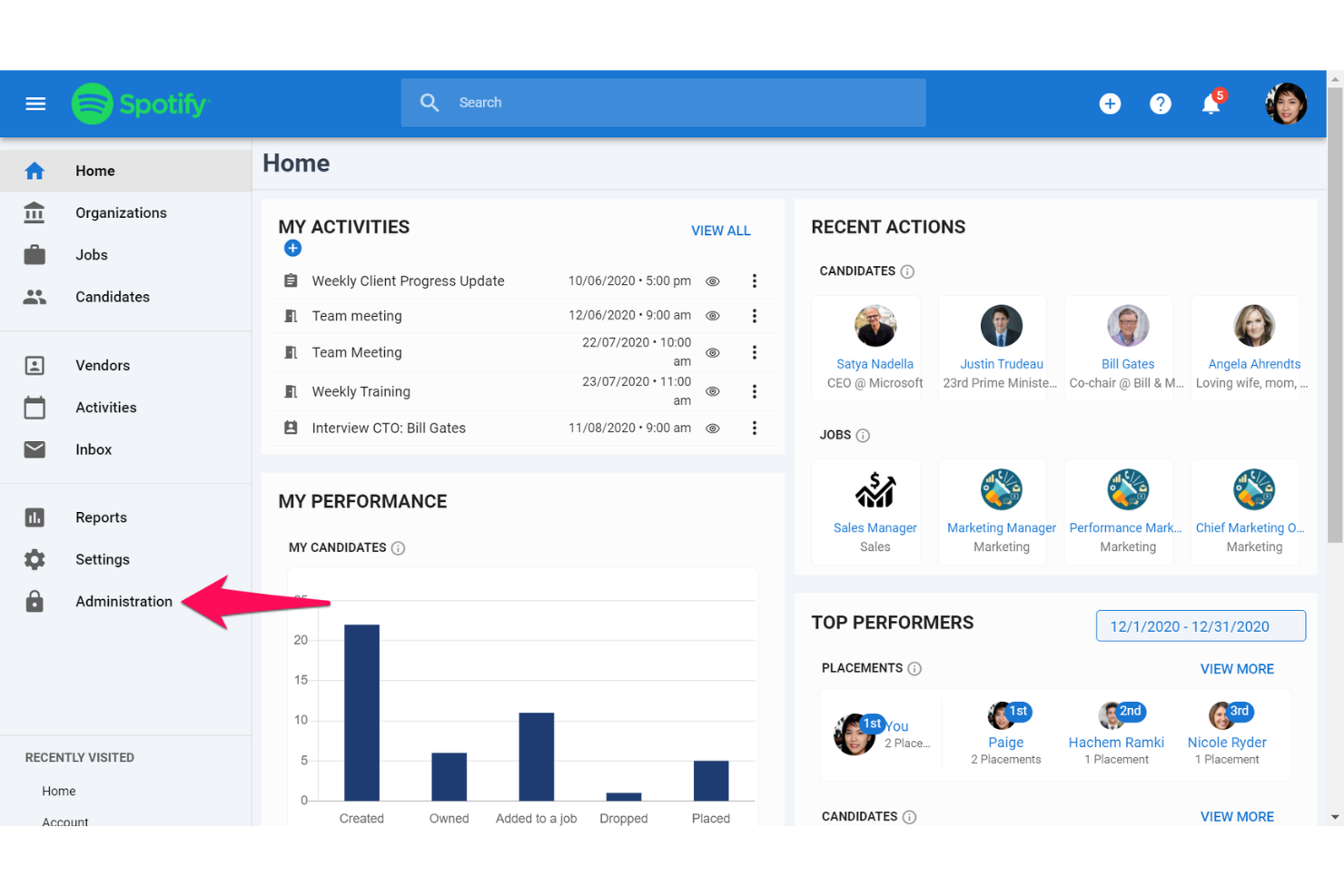
Task: Click VIEW ALL on My Activities
Action: (x=720, y=231)
